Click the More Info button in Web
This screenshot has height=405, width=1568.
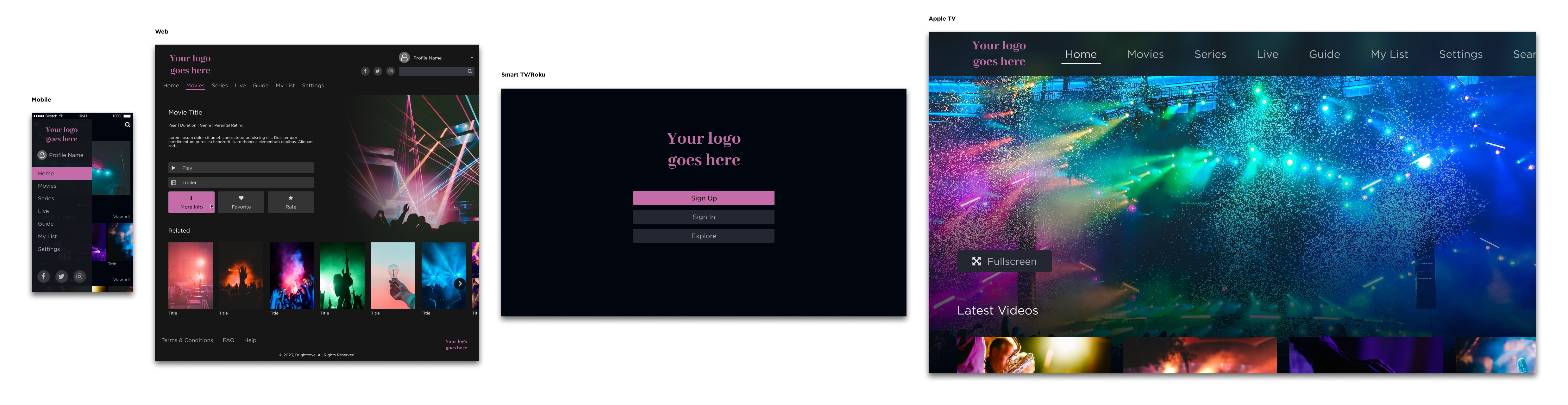click(191, 202)
